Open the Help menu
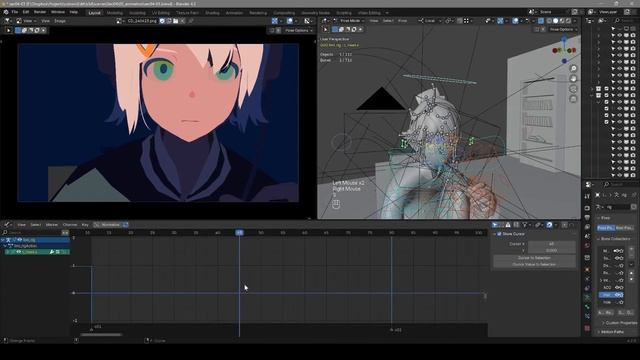 tap(73, 12)
